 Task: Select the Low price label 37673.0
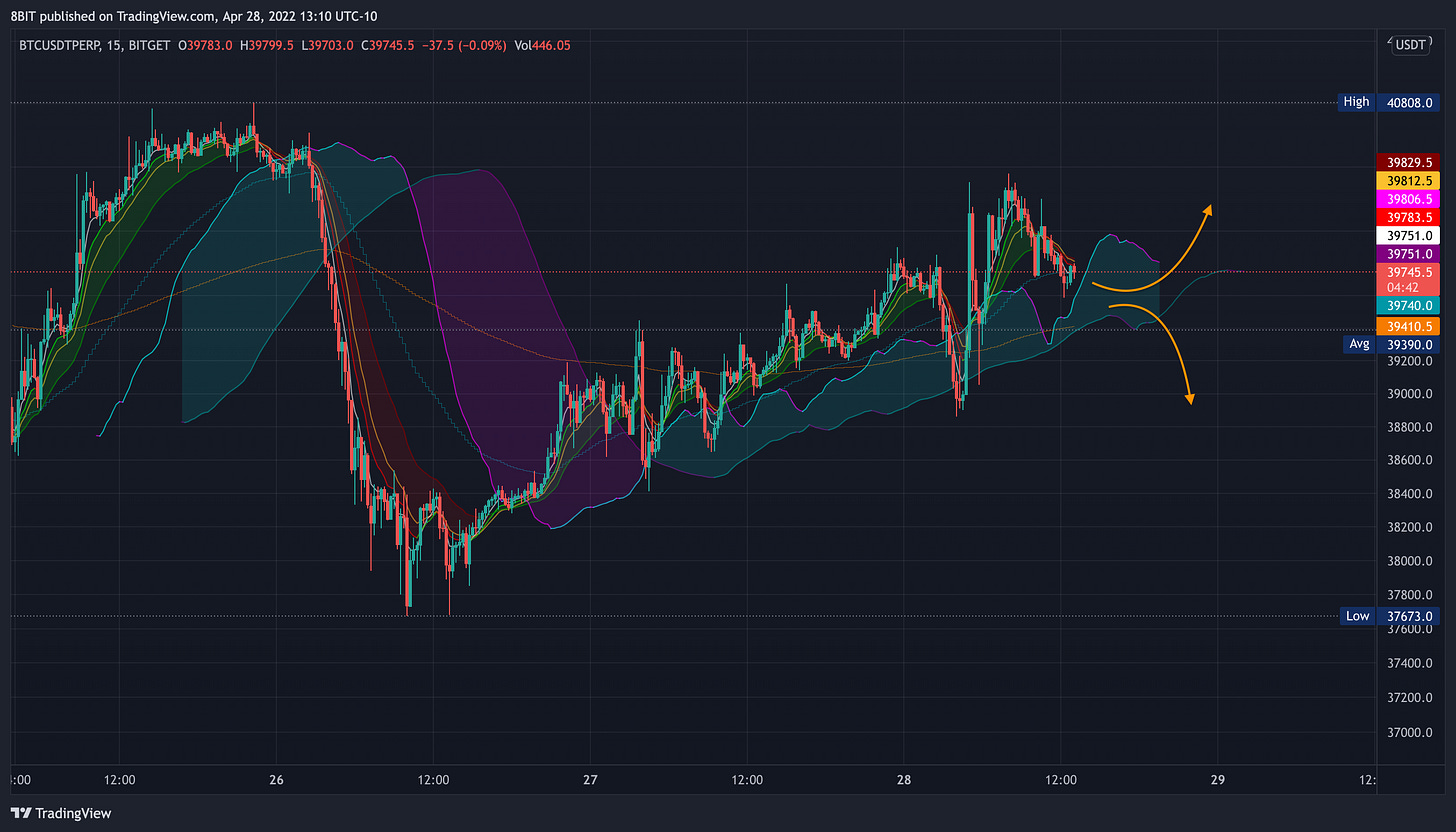(1407, 616)
